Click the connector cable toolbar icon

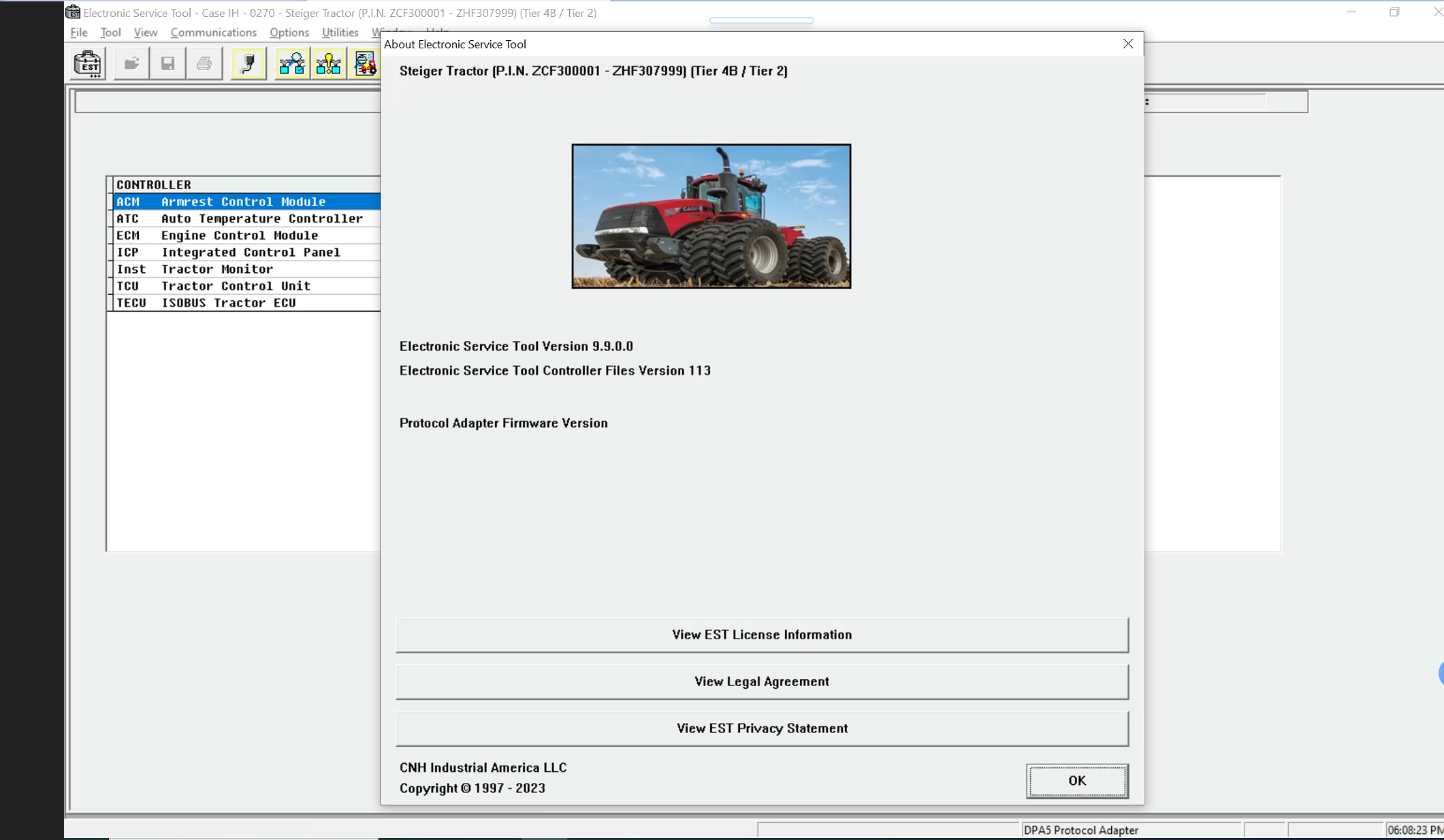pos(248,64)
